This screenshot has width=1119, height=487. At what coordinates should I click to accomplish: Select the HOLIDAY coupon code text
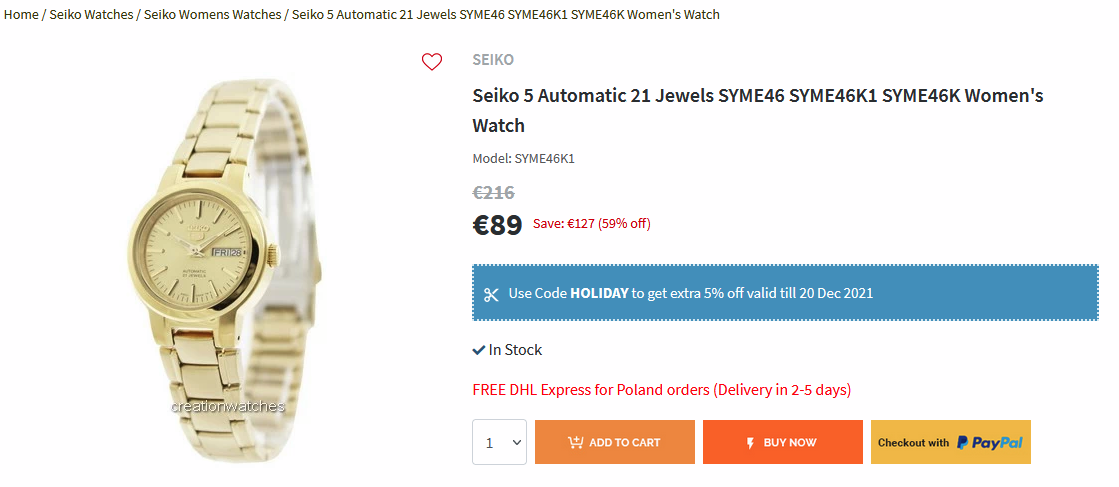click(x=599, y=294)
